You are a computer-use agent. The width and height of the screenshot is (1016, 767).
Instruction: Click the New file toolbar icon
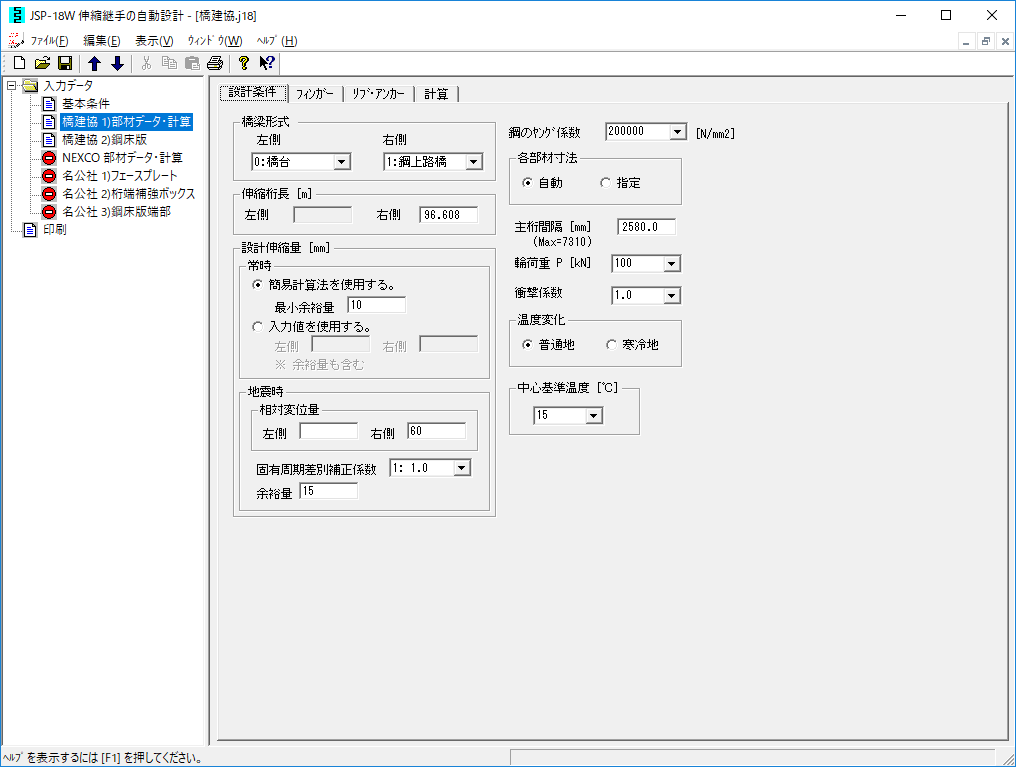click(x=19, y=64)
